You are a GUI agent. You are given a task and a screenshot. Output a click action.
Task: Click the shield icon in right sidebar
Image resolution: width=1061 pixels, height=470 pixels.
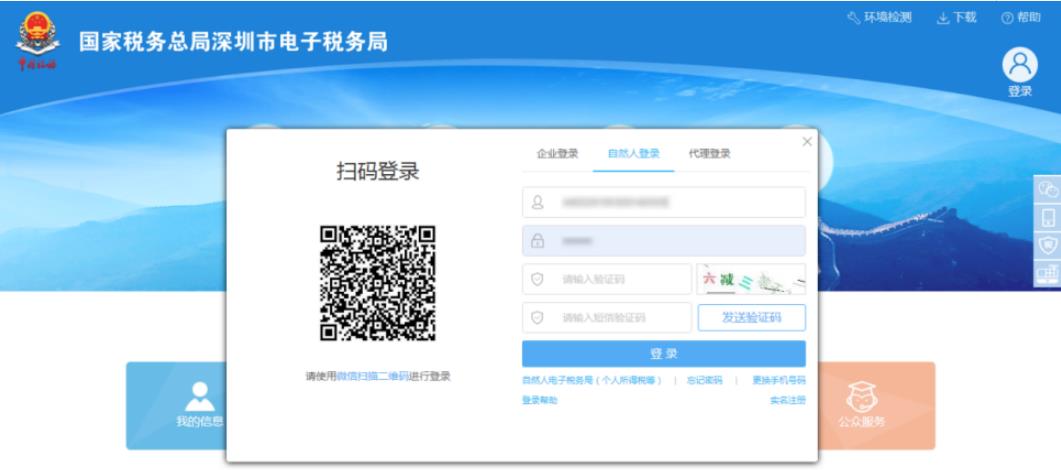tap(1048, 245)
